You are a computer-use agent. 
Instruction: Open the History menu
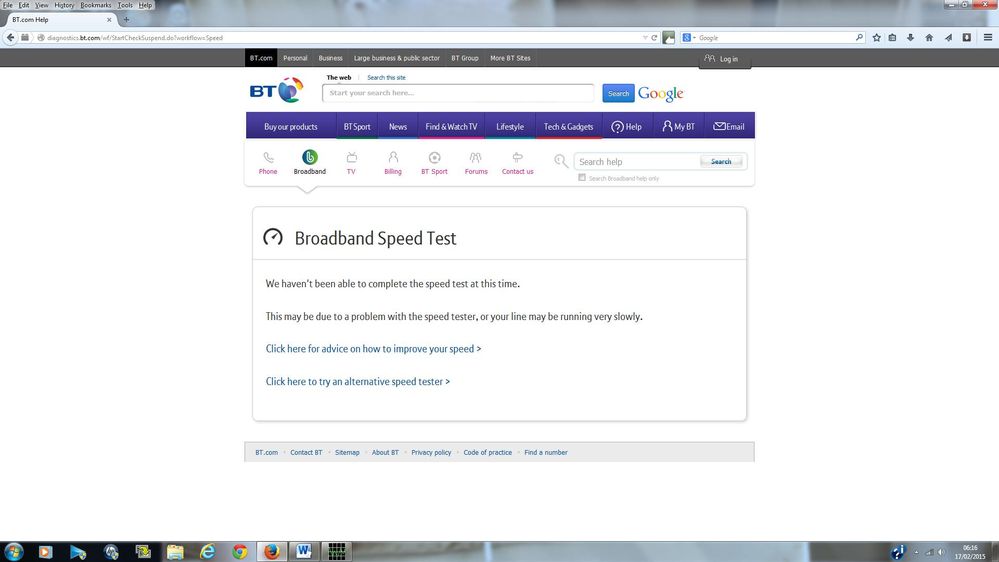click(64, 5)
